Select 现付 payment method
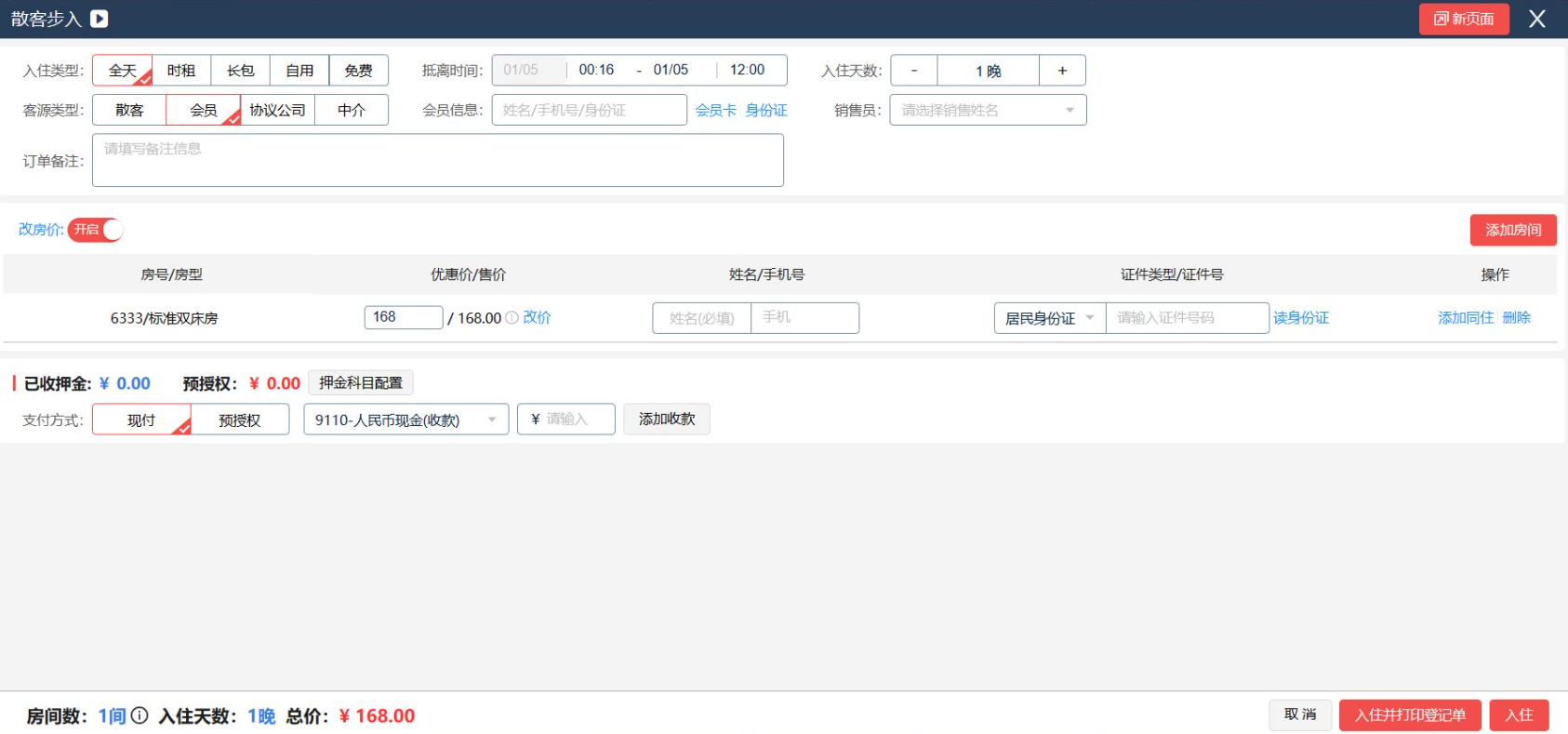 coord(141,420)
